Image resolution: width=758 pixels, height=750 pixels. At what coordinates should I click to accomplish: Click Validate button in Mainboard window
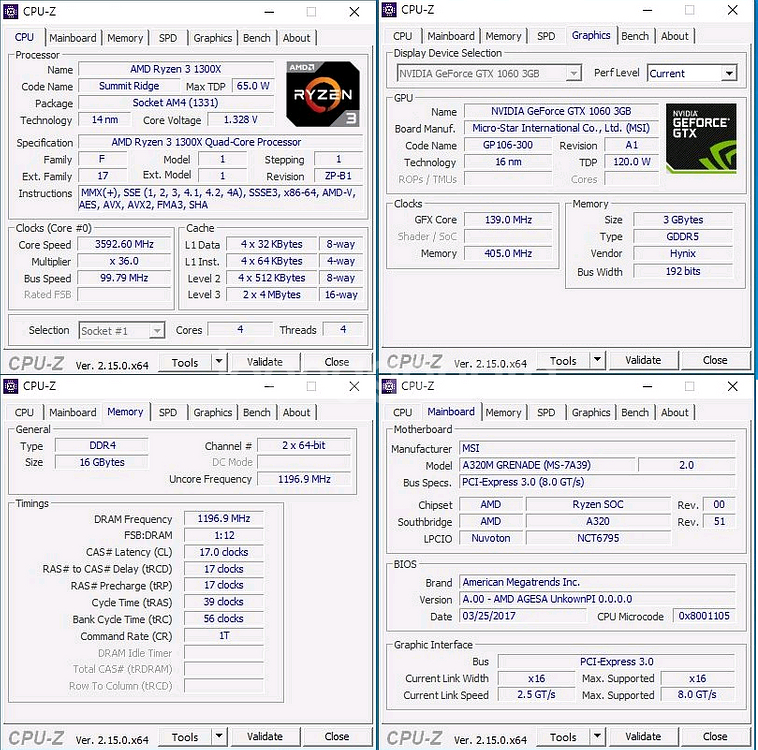tap(643, 736)
